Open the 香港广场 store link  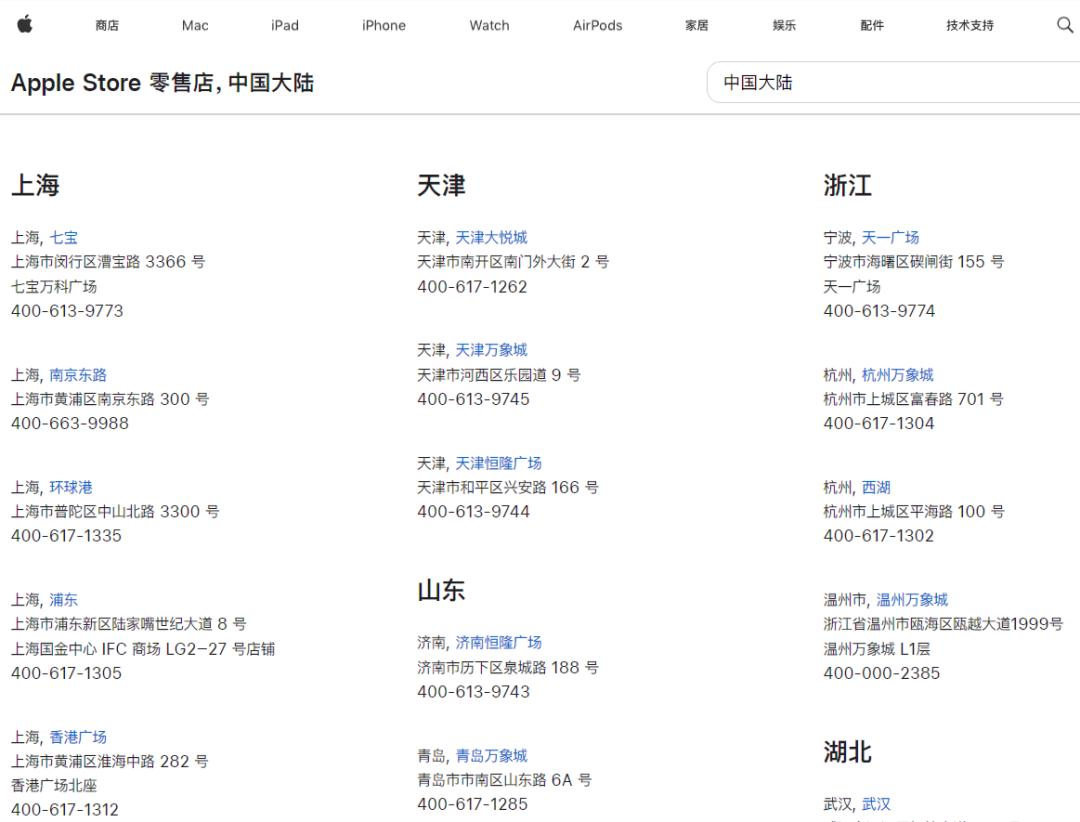78,737
